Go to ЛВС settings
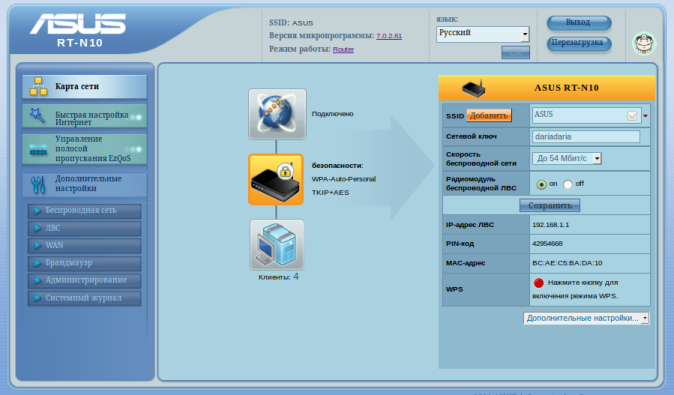The height and width of the screenshot is (395, 674). [85, 228]
